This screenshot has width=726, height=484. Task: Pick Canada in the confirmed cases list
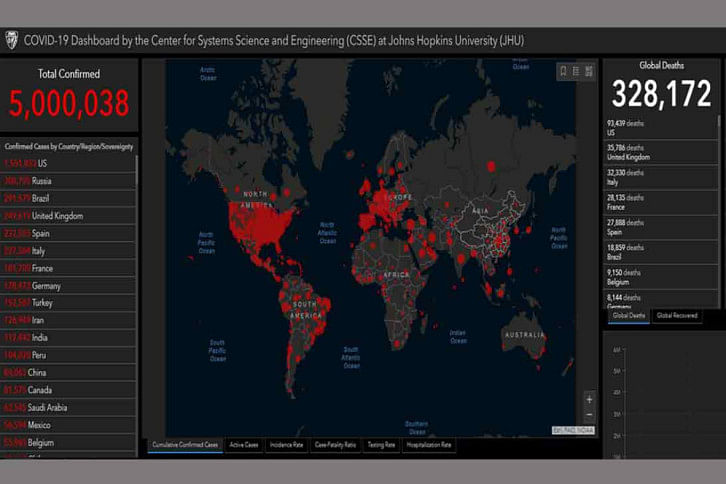(68, 390)
